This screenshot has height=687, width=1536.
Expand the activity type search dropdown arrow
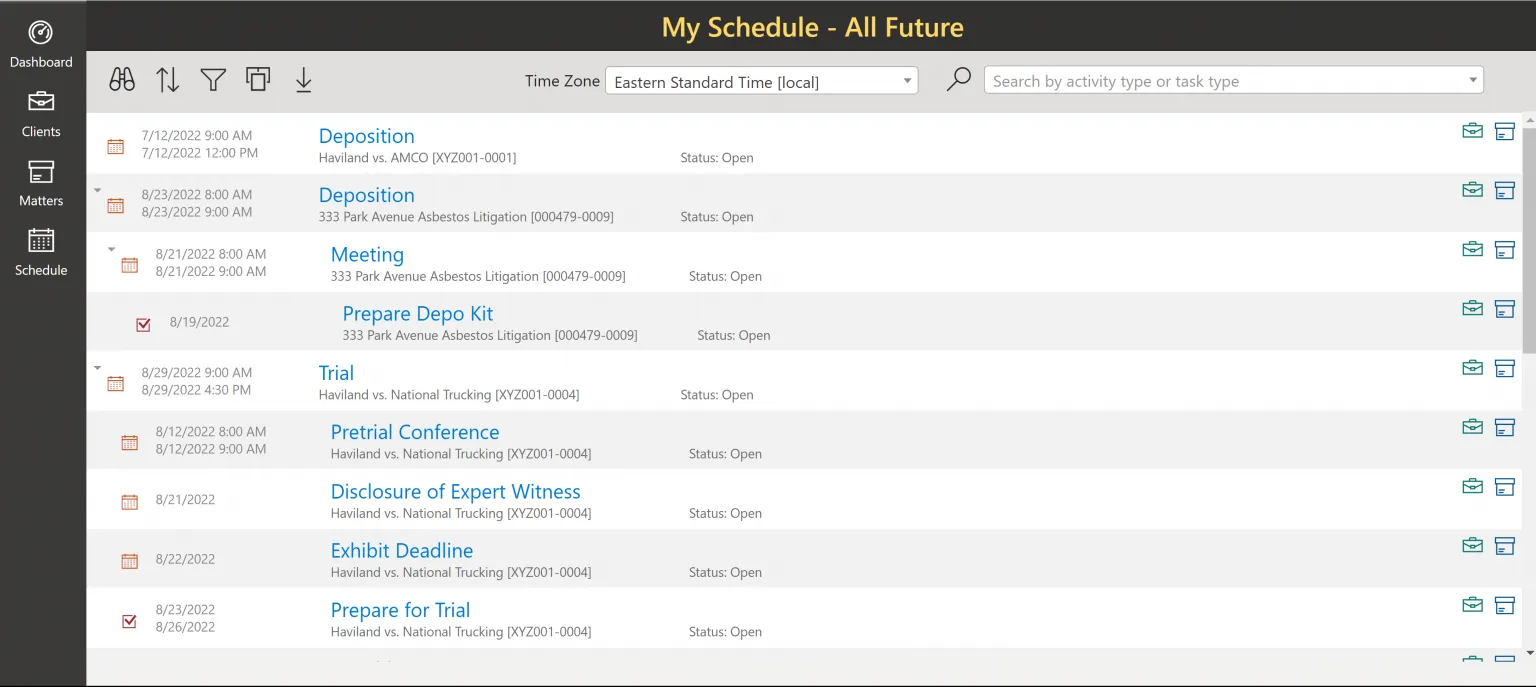click(x=1472, y=81)
